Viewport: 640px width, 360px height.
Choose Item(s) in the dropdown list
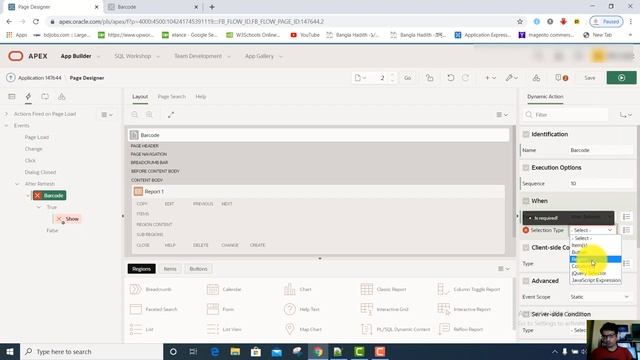coord(580,245)
